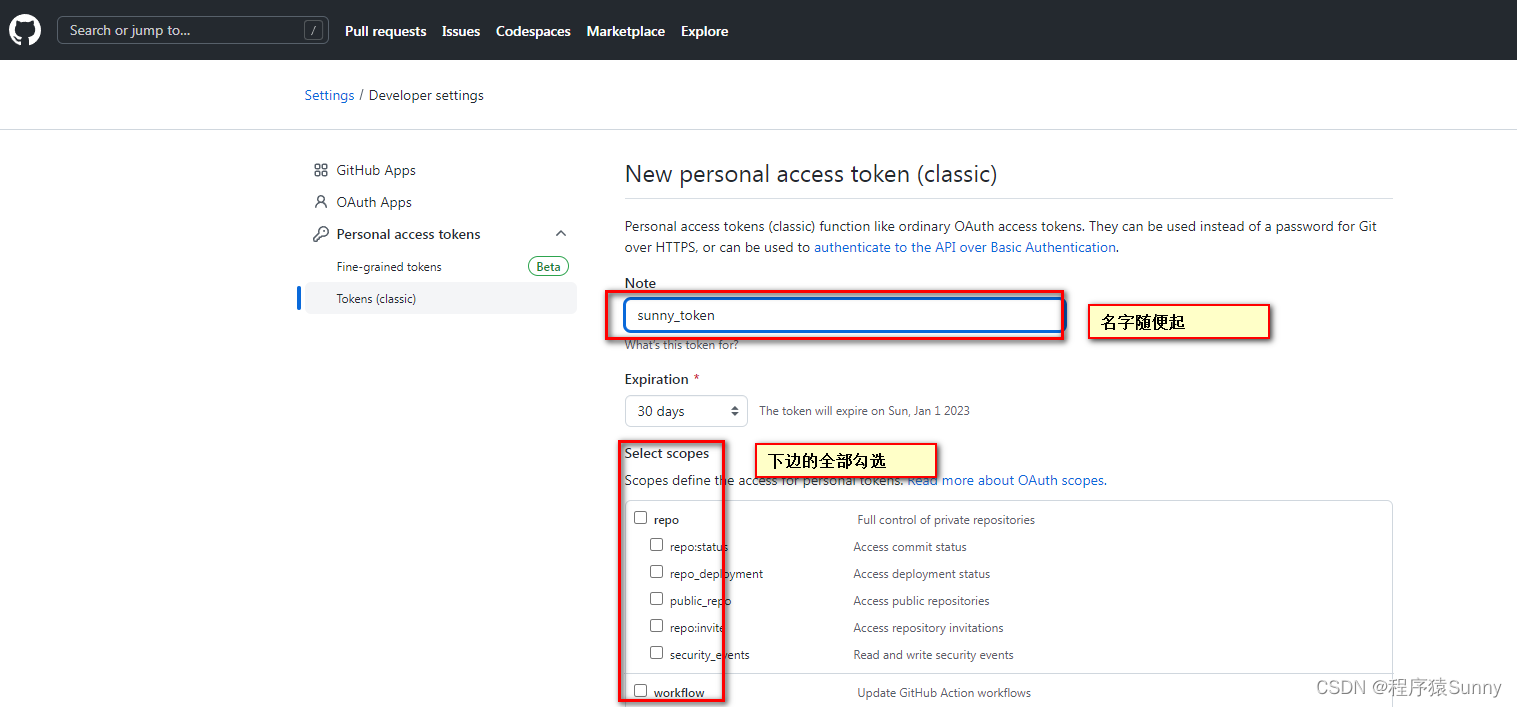Select Fine-grained tokens in sidebar

[x=389, y=267]
